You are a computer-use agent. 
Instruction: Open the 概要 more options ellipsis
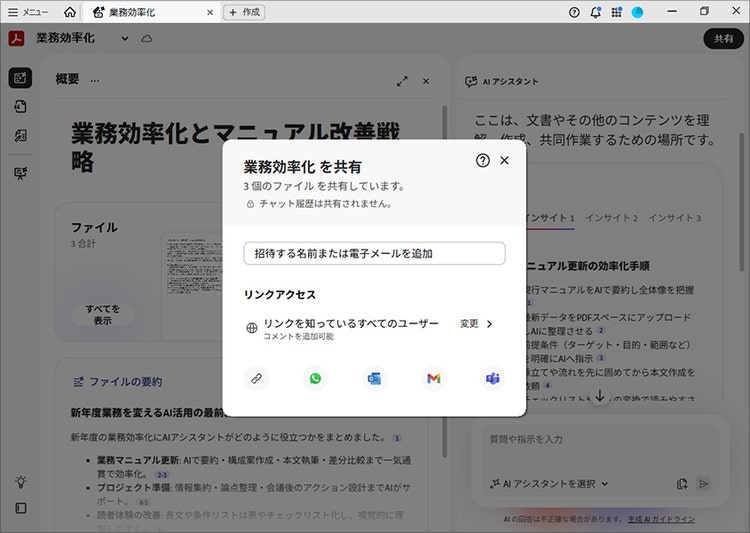coord(95,81)
